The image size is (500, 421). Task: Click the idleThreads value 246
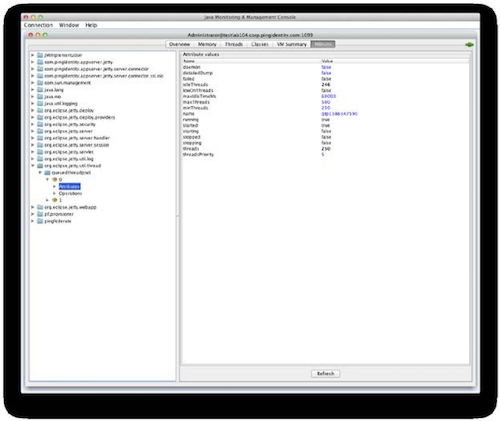(x=326, y=85)
